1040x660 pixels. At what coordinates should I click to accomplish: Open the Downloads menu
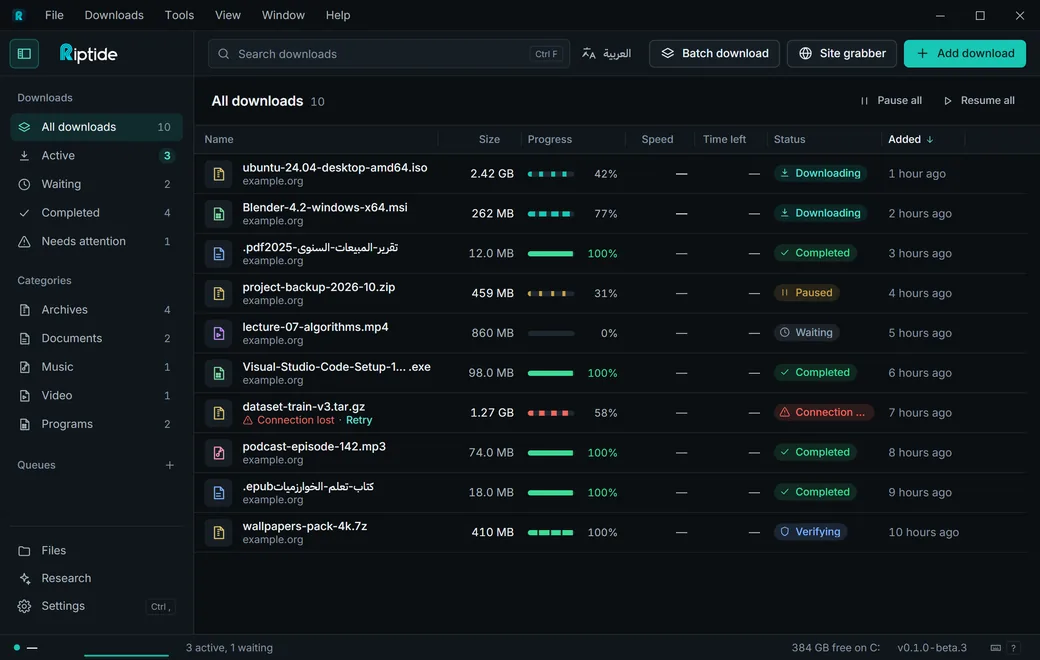[x=114, y=15]
